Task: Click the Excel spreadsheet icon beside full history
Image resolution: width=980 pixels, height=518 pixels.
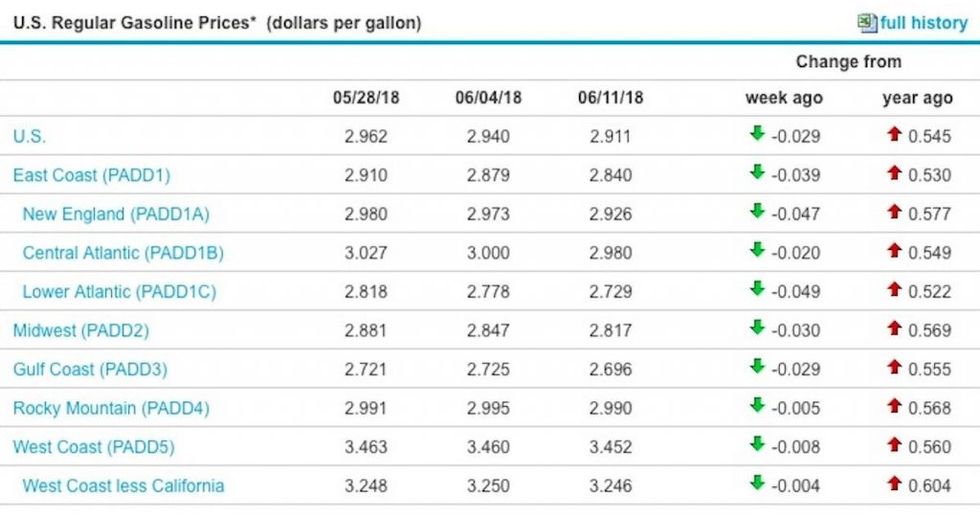Action: [x=867, y=22]
